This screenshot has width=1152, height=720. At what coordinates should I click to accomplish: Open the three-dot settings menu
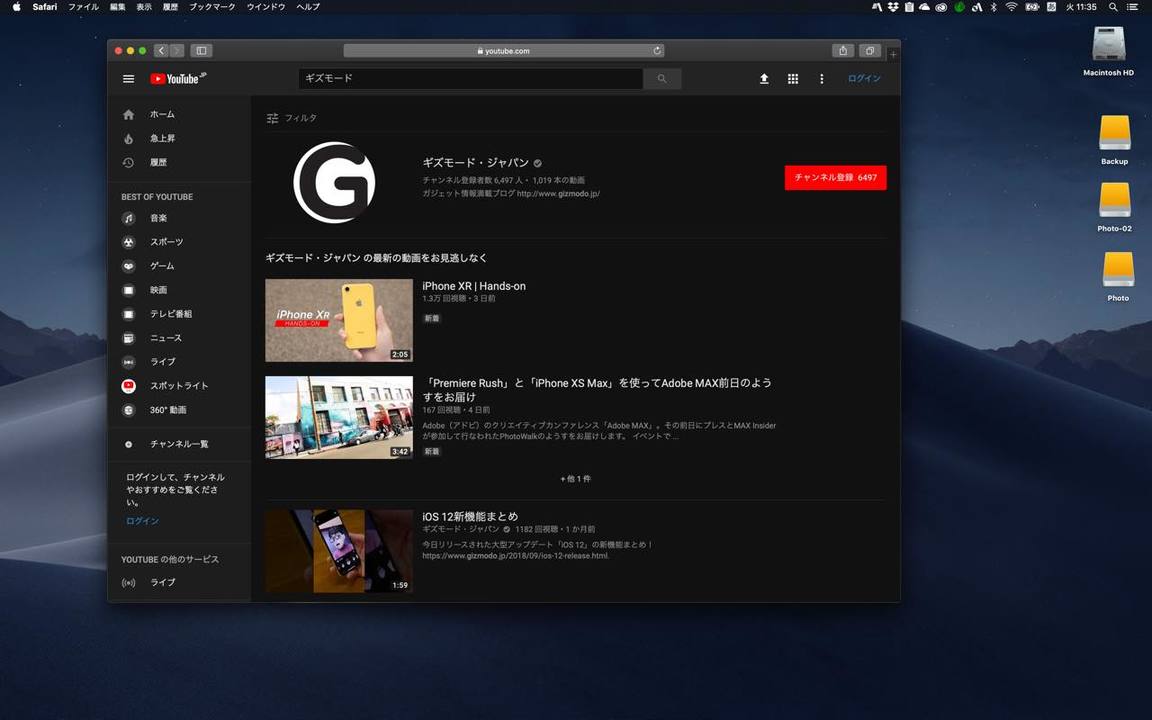coord(821,79)
